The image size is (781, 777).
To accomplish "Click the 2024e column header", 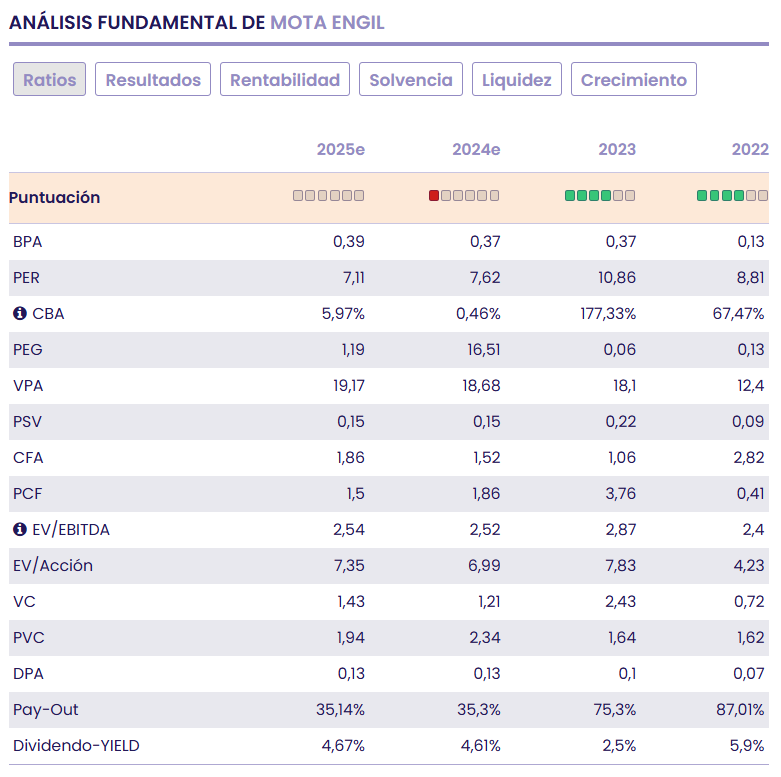I will tap(476, 150).
